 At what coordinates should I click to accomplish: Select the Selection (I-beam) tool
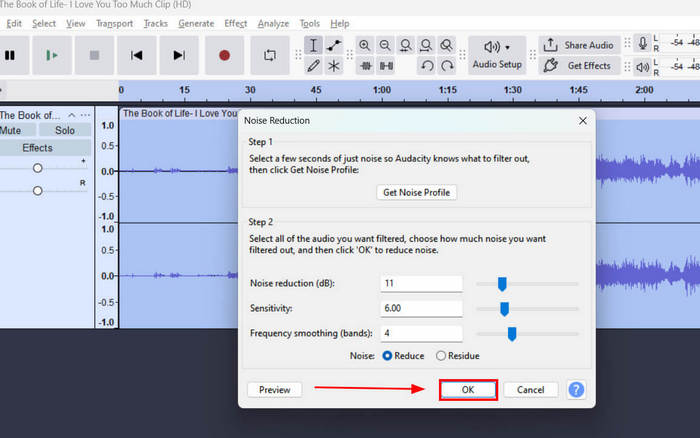click(x=313, y=45)
